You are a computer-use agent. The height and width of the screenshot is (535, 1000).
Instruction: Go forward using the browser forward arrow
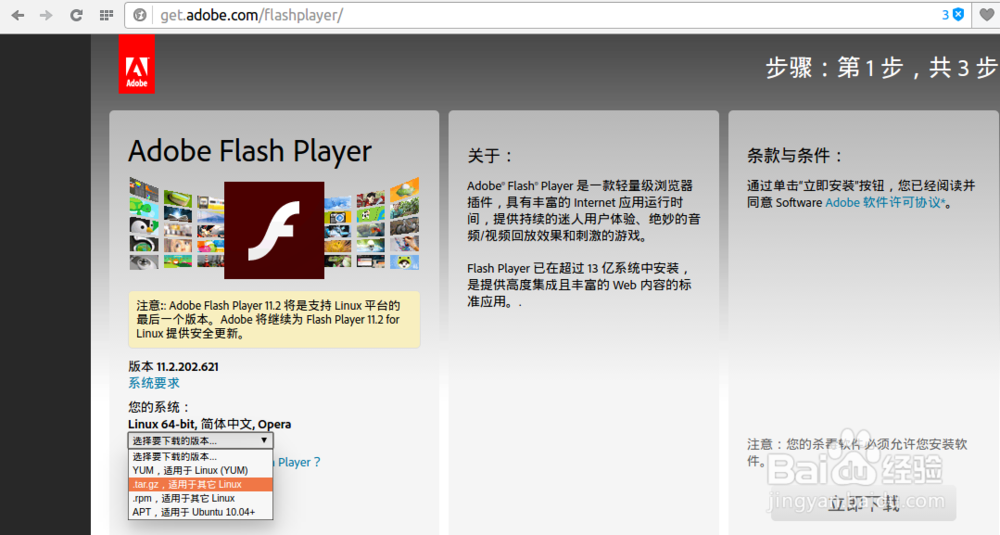pos(46,15)
